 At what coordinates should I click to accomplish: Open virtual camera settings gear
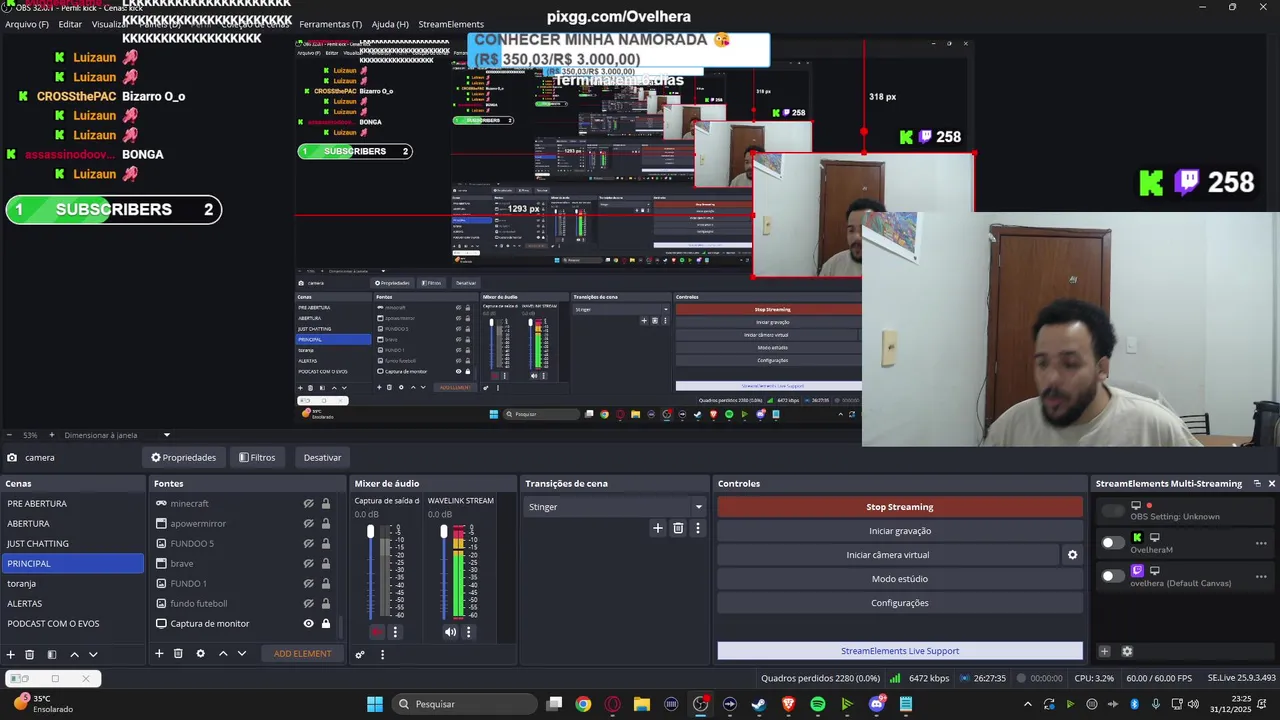(1072, 555)
